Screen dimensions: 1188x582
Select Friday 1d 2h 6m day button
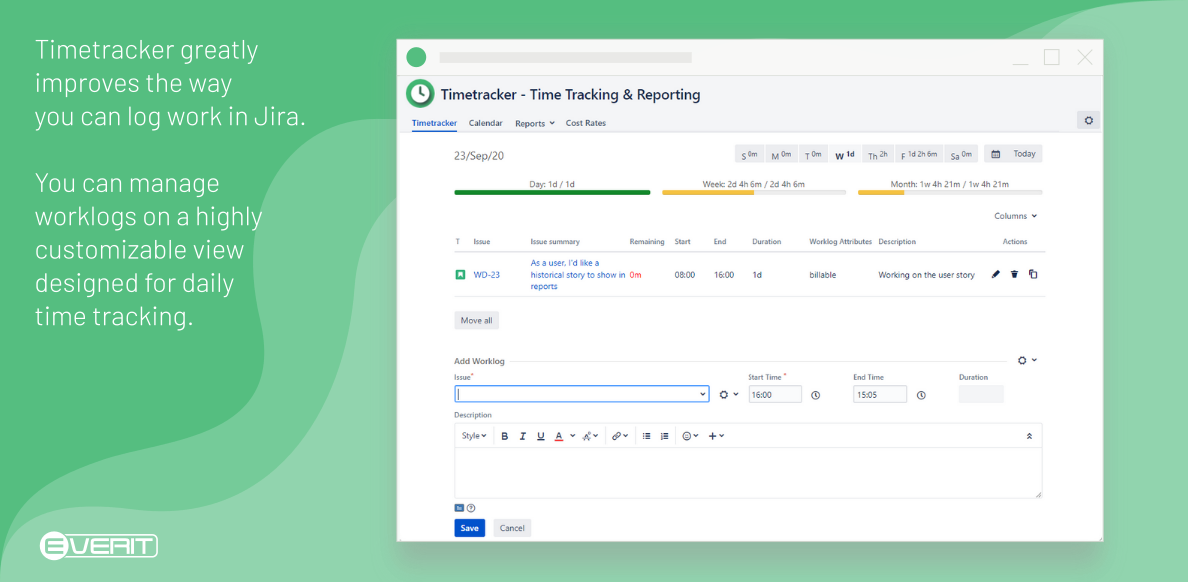click(919, 154)
